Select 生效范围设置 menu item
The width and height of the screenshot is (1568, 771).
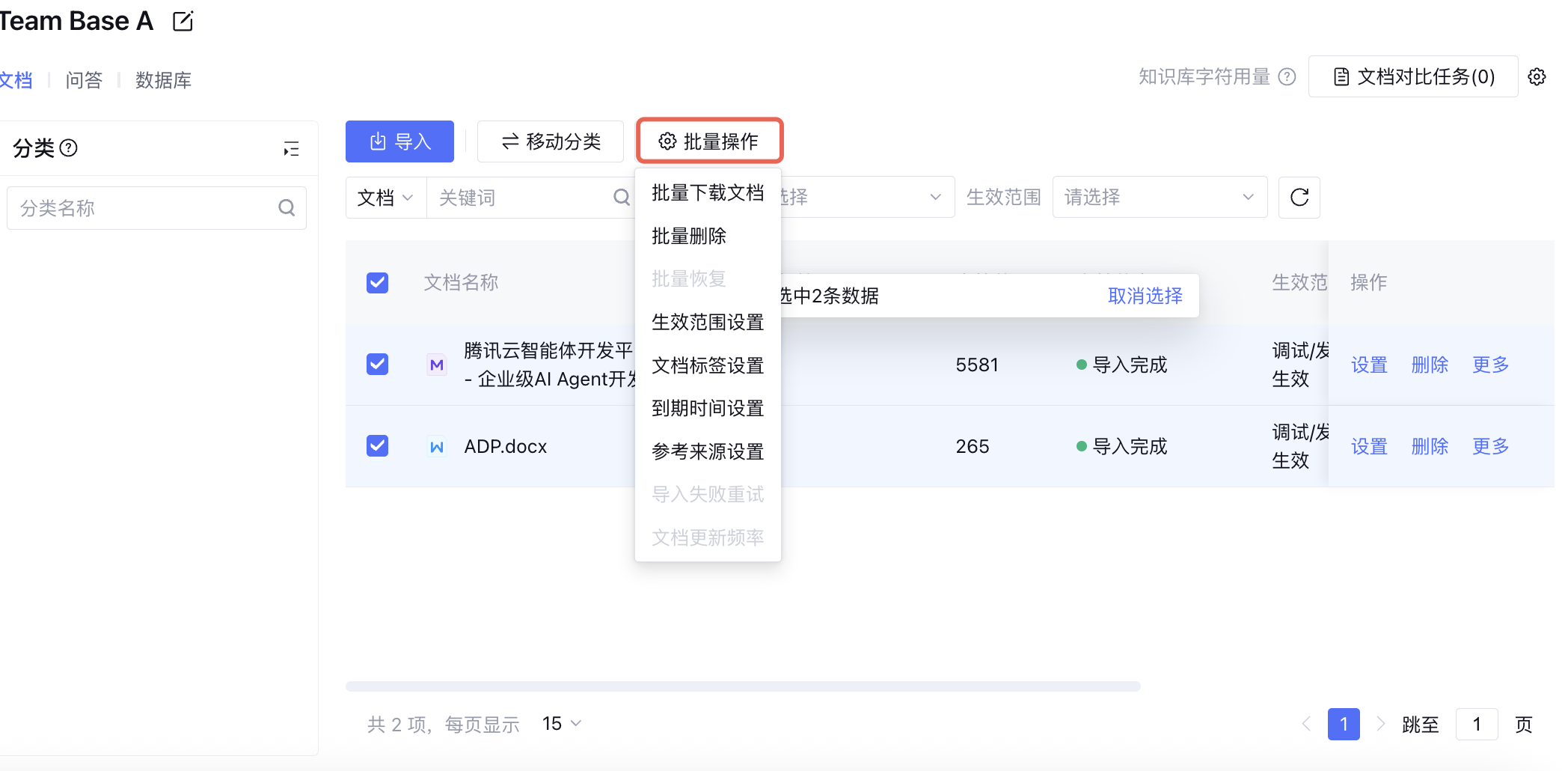708,322
